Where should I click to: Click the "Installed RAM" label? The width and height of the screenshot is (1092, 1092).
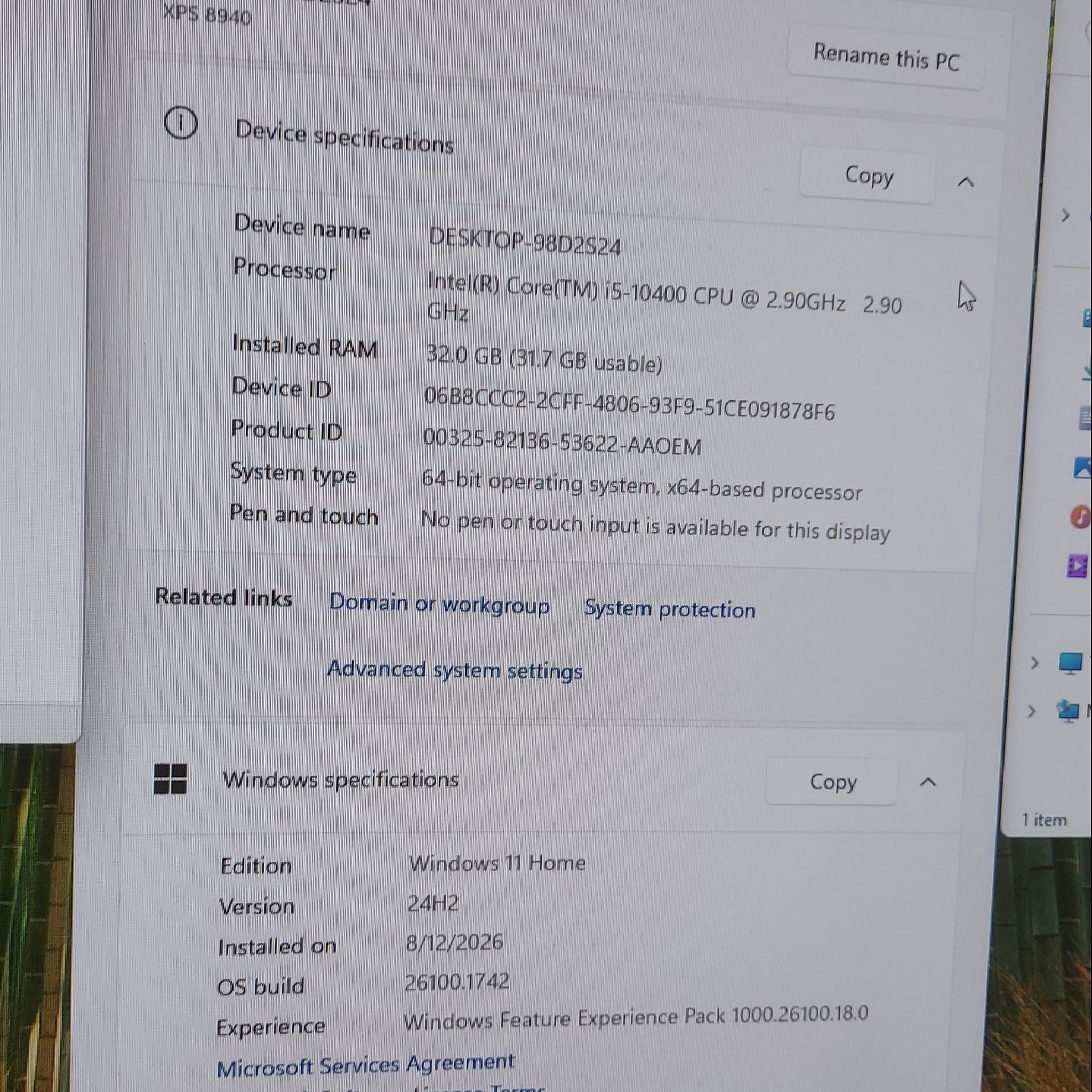coord(304,346)
